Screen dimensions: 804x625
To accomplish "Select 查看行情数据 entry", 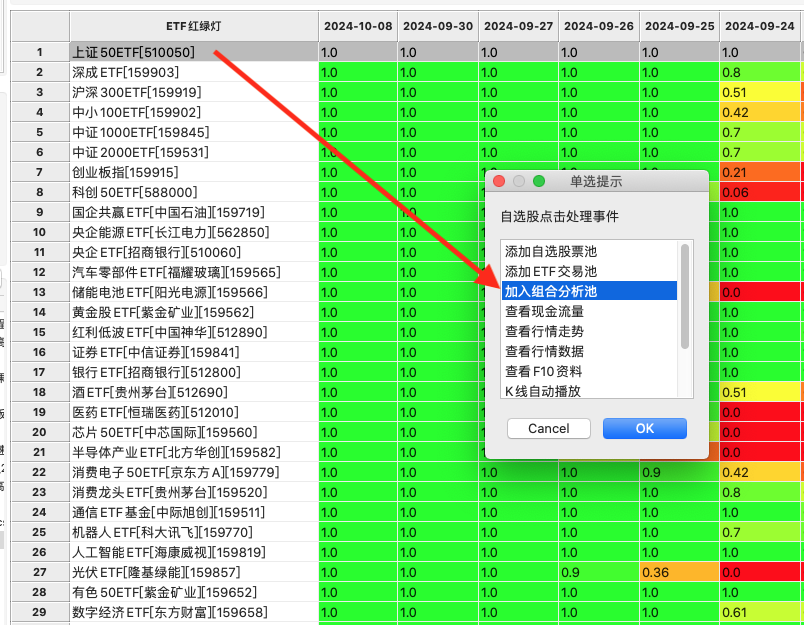I will pos(589,351).
